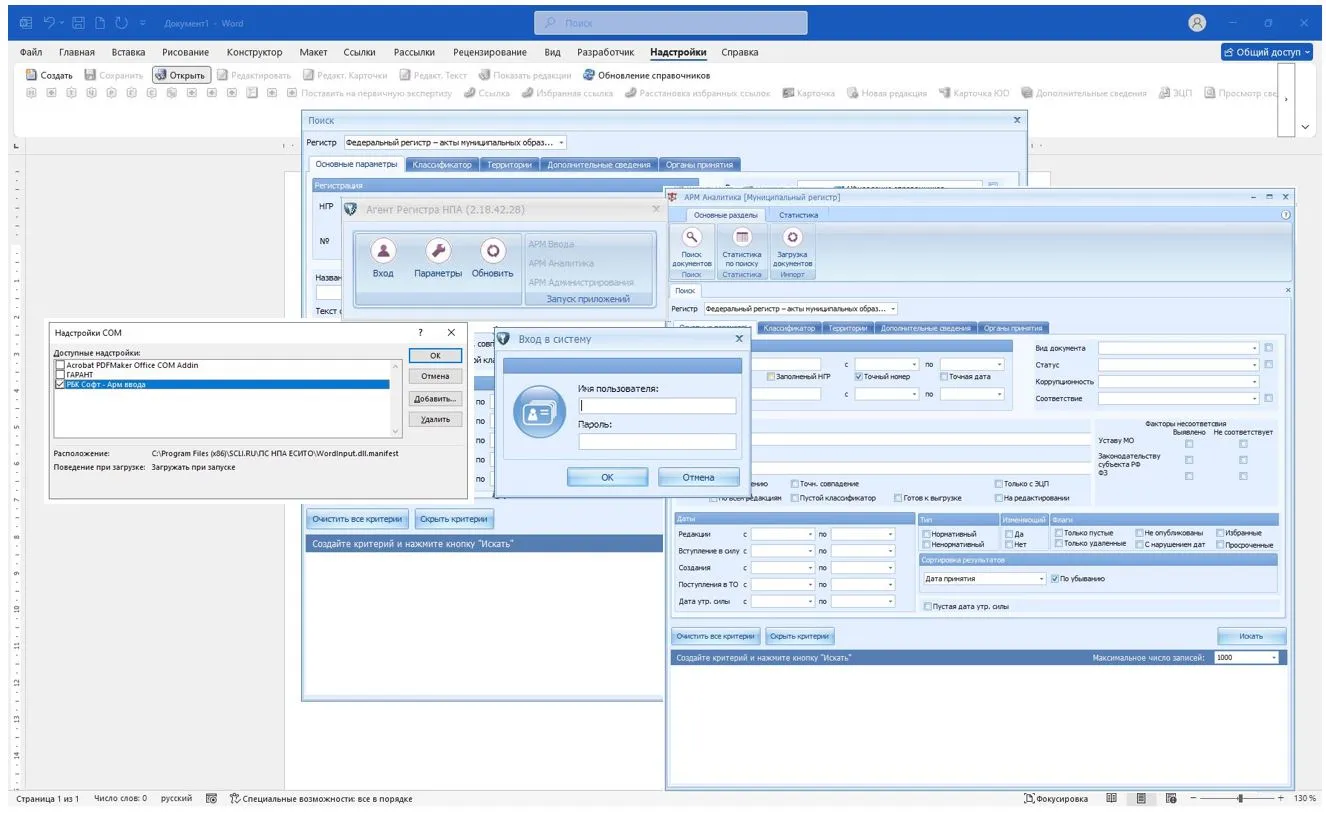Click the help icon in АРМ Аналитика ribbon
This screenshot has height=816, width=1326.
point(1286,214)
